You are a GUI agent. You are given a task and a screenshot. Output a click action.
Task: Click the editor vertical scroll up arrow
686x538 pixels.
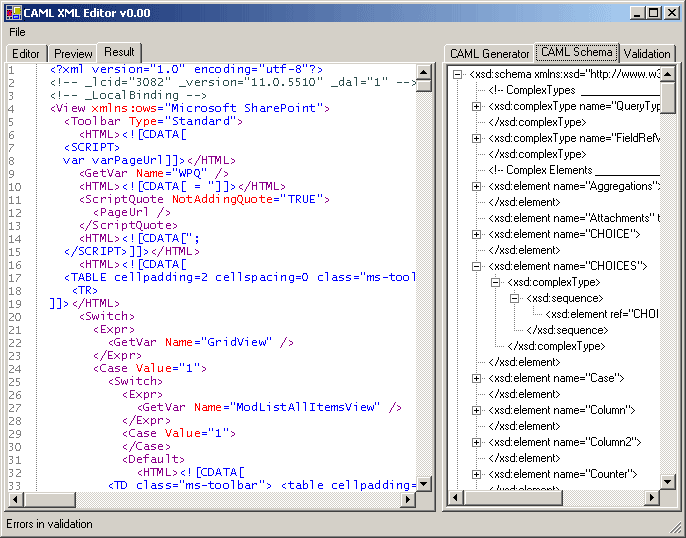pyautogui.click(x=424, y=72)
